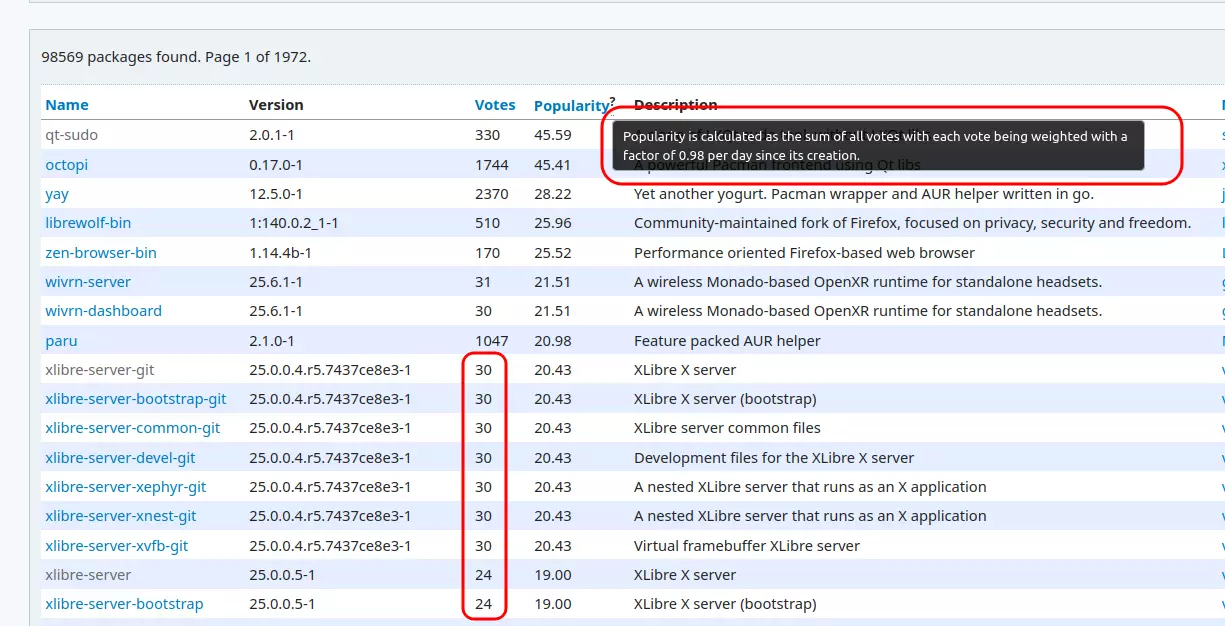
Task: Open the xlibre-server-xephyr-git package link
Action: click(x=126, y=487)
